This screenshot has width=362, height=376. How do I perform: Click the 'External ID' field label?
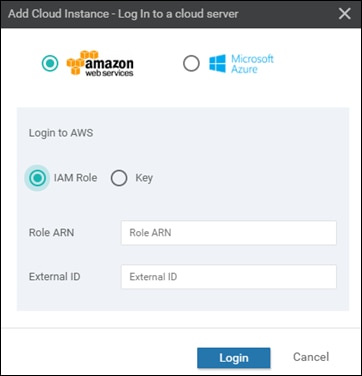[x=54, y=276]
